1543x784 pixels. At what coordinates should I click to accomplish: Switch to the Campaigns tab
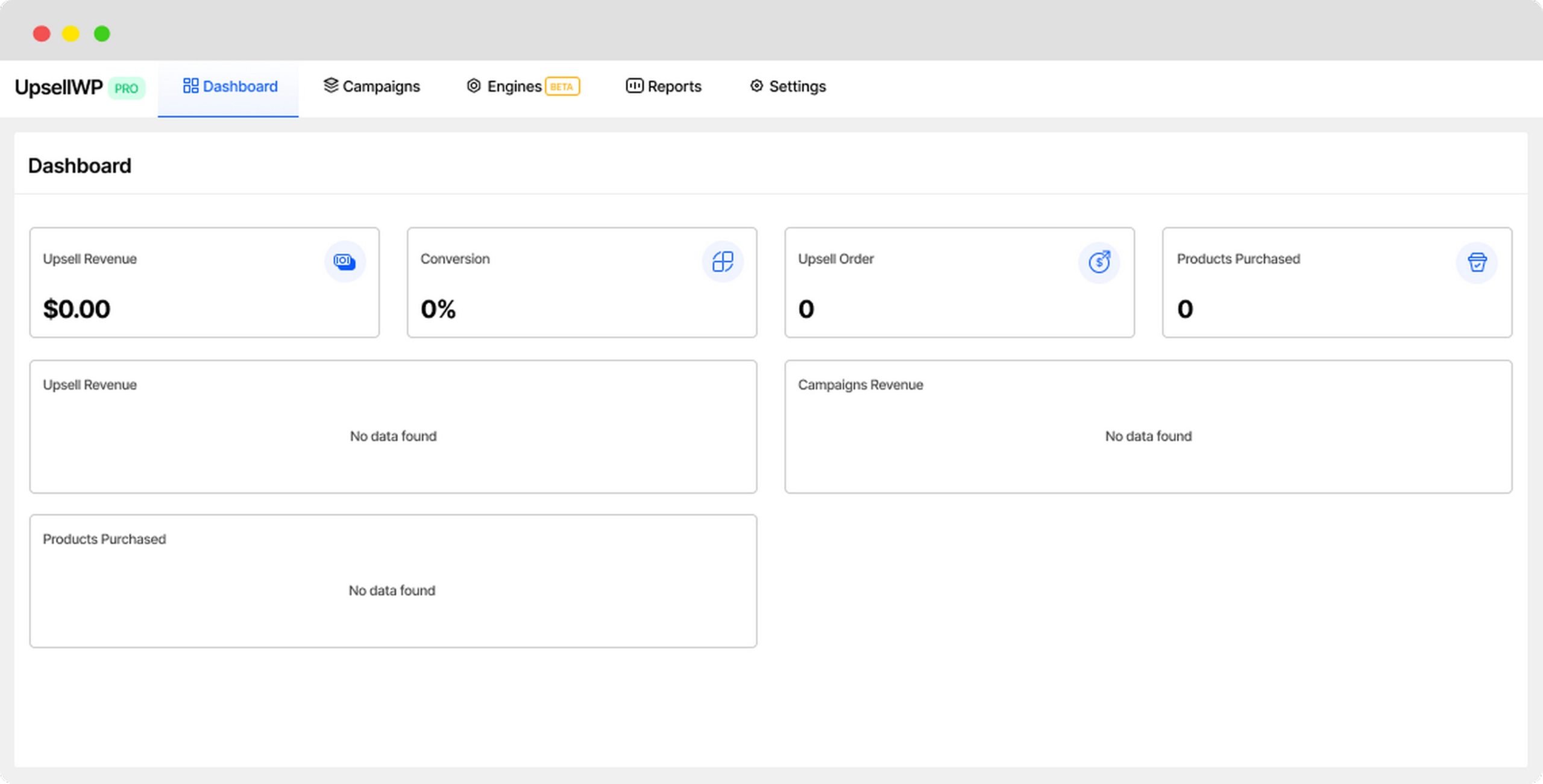coord(371,87)
